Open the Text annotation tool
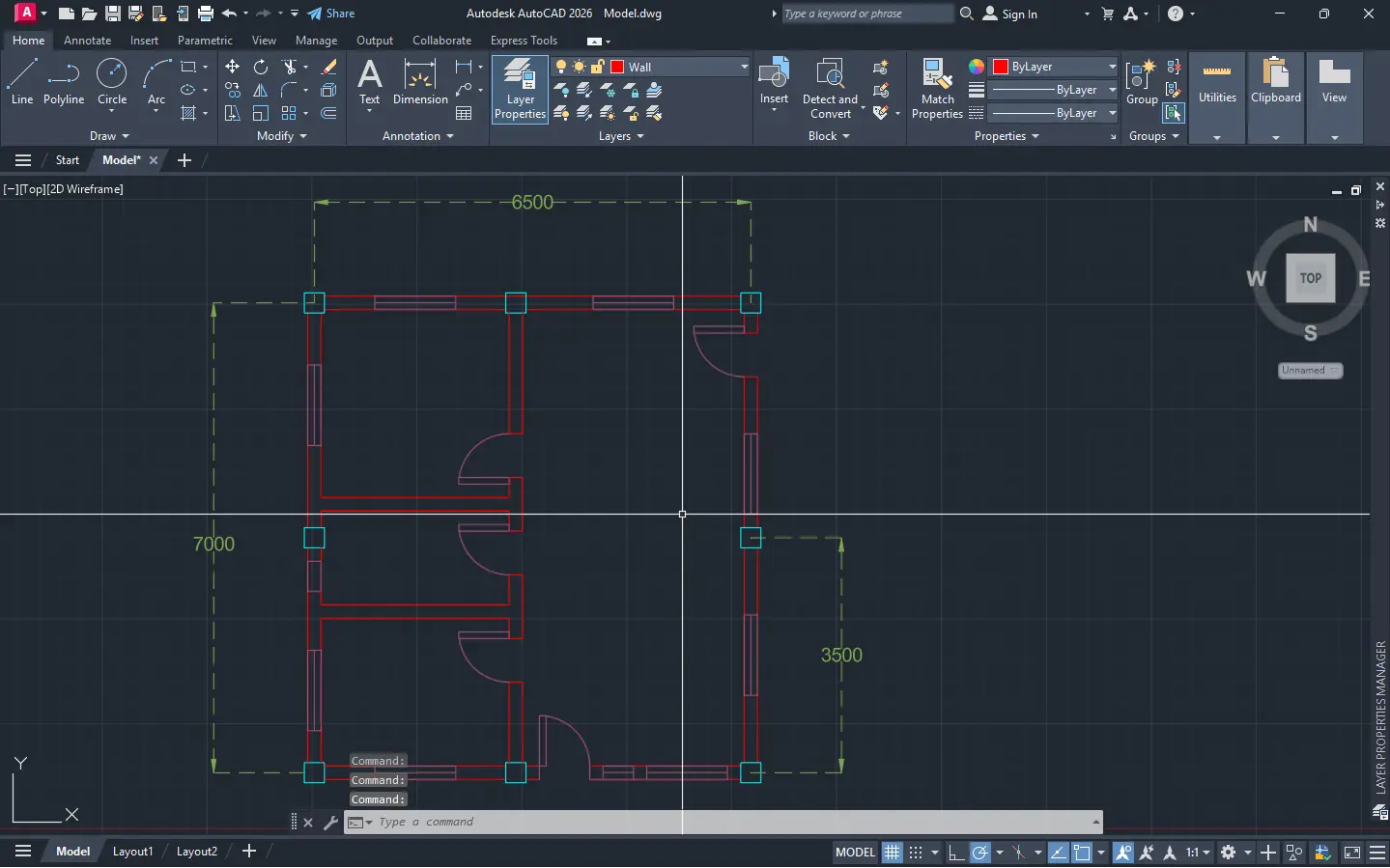1390x868 pixels. point(369,83)
